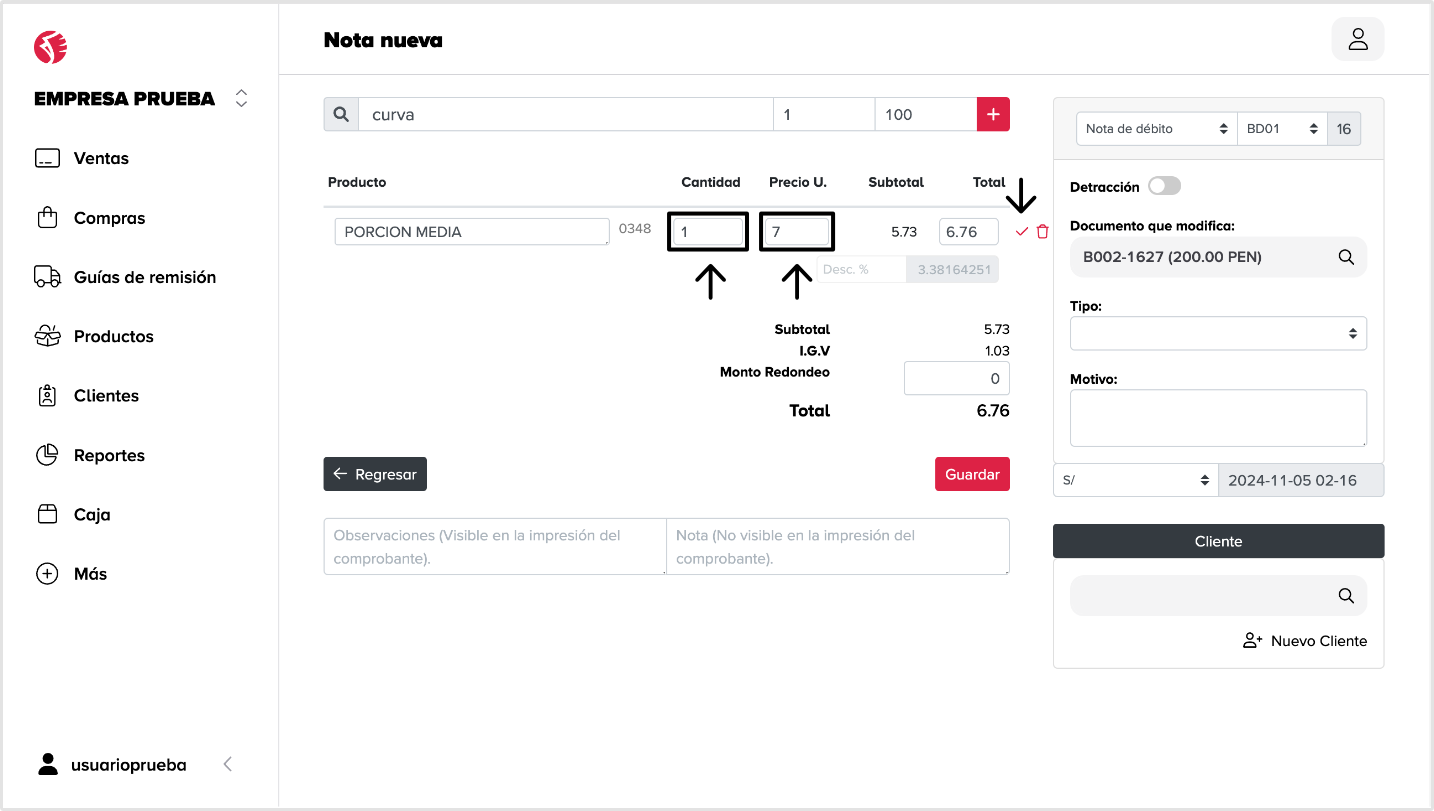Click the Nuevo Cliente link
Image resolution: width=1434 pixels, height=811 pixels.
(x=1305, y=641)
